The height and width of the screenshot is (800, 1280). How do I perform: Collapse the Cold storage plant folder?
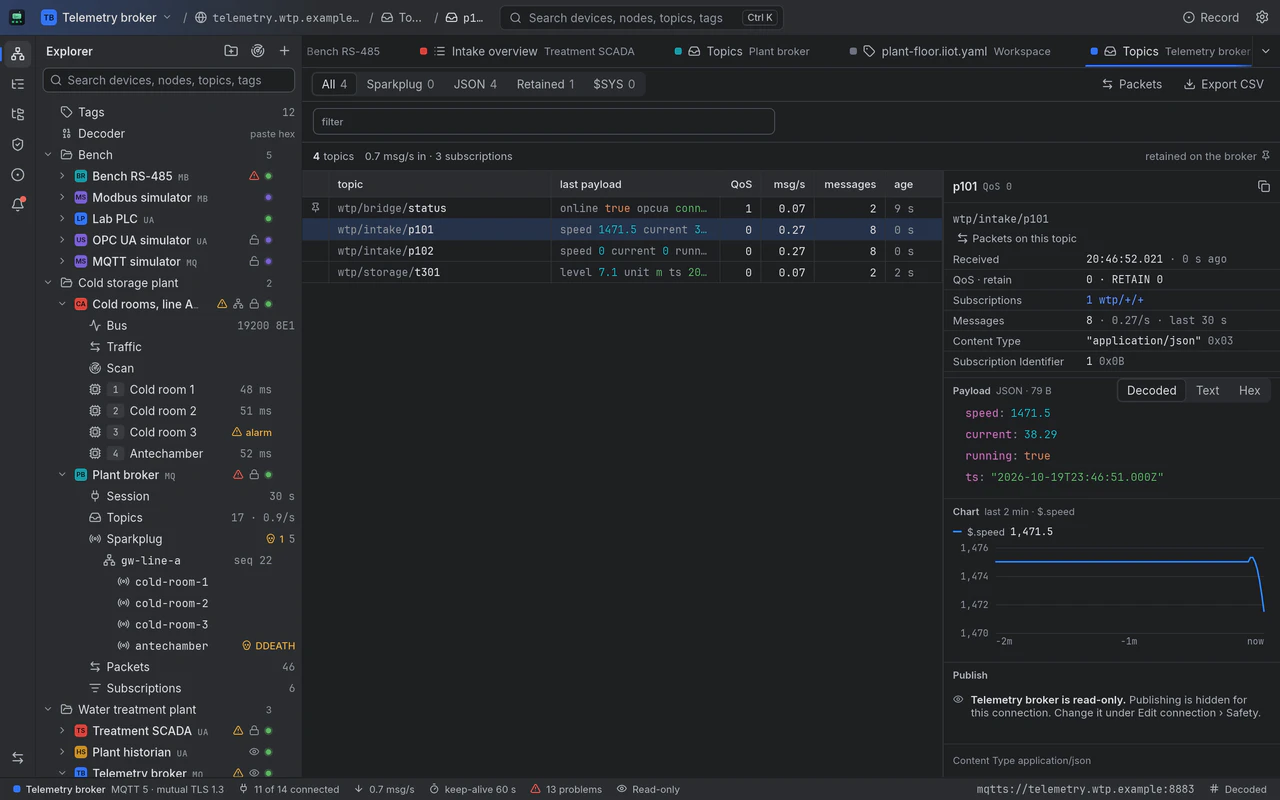click(48, 283)
